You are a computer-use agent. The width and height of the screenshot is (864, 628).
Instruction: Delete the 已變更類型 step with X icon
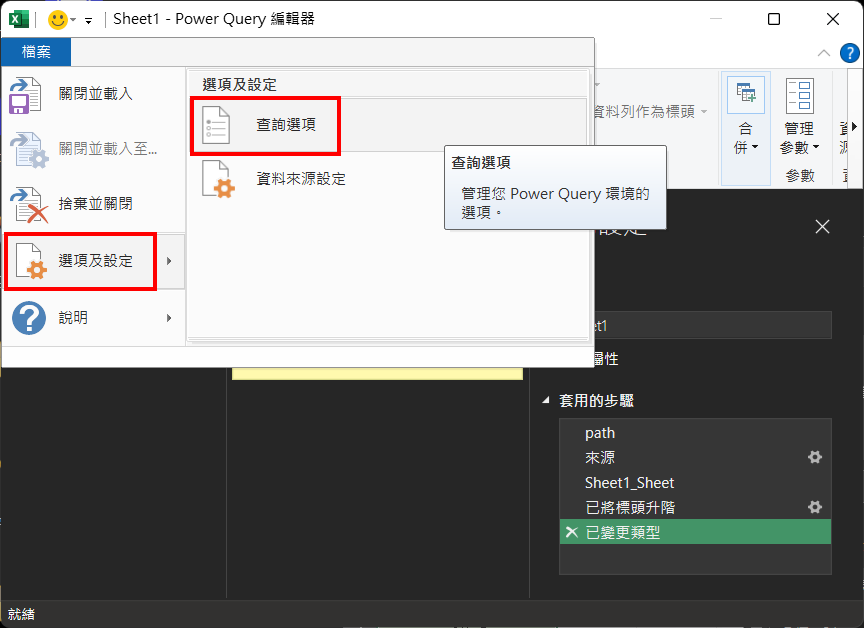pyautogui.click(x=572, y=533)
